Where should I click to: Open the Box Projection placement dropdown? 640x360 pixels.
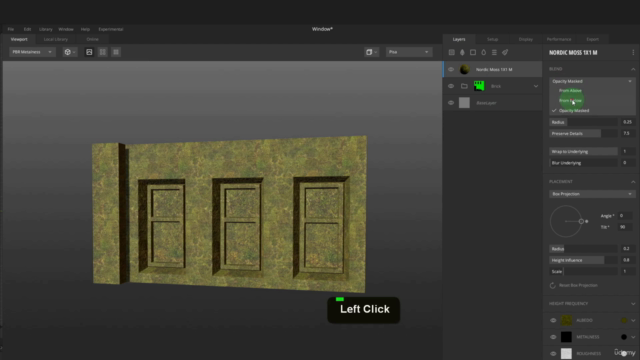click(592, 194)
